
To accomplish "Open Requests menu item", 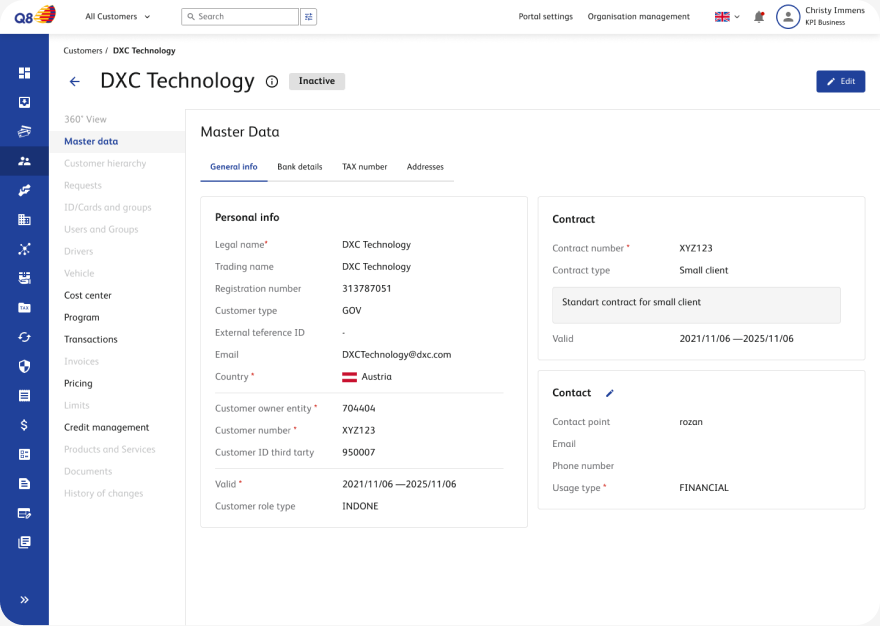I will click(82, 185).
